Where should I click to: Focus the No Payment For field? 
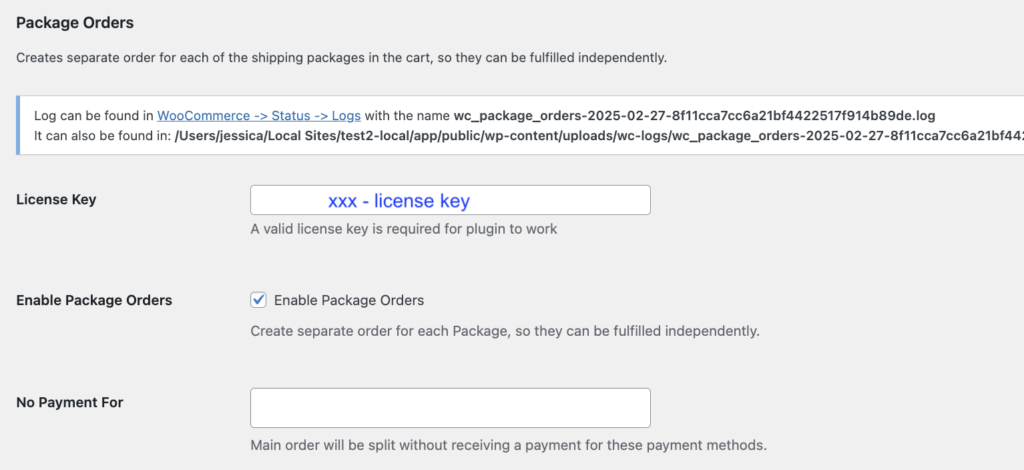click(450, 408)
